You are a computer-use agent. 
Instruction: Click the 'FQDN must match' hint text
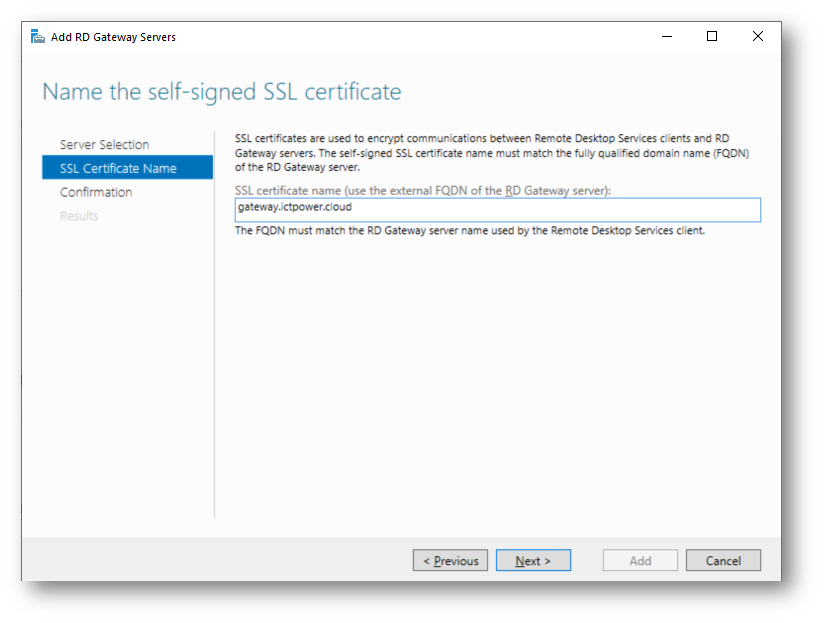point(470,230)
